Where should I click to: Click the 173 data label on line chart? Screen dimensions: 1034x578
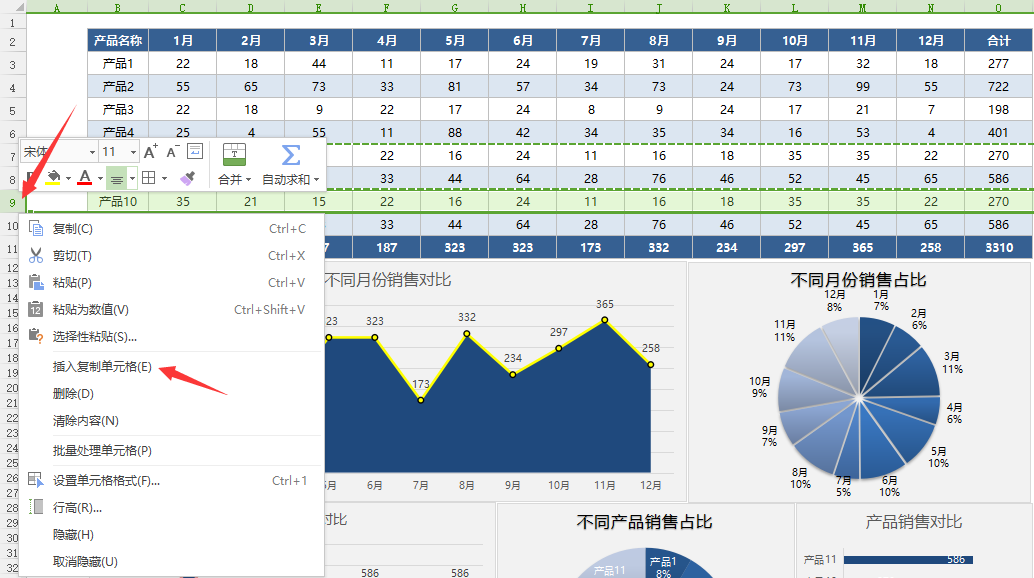pos(421,384)
